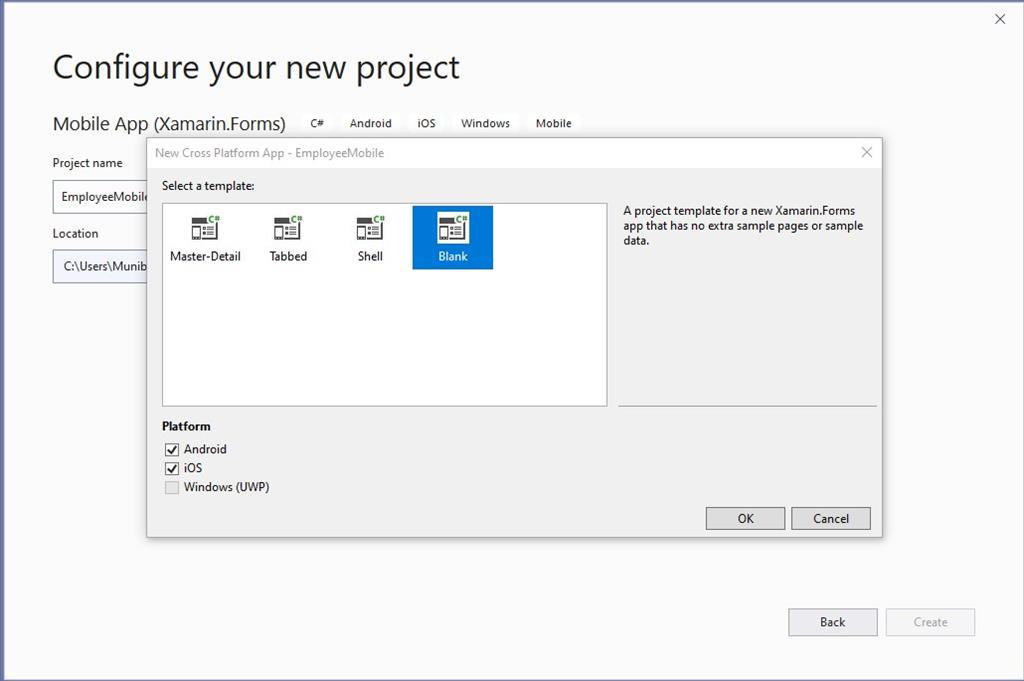Viewport: 1024px width, 681px height.
Task: Focus the Project name input field
Action: [100, 197]
